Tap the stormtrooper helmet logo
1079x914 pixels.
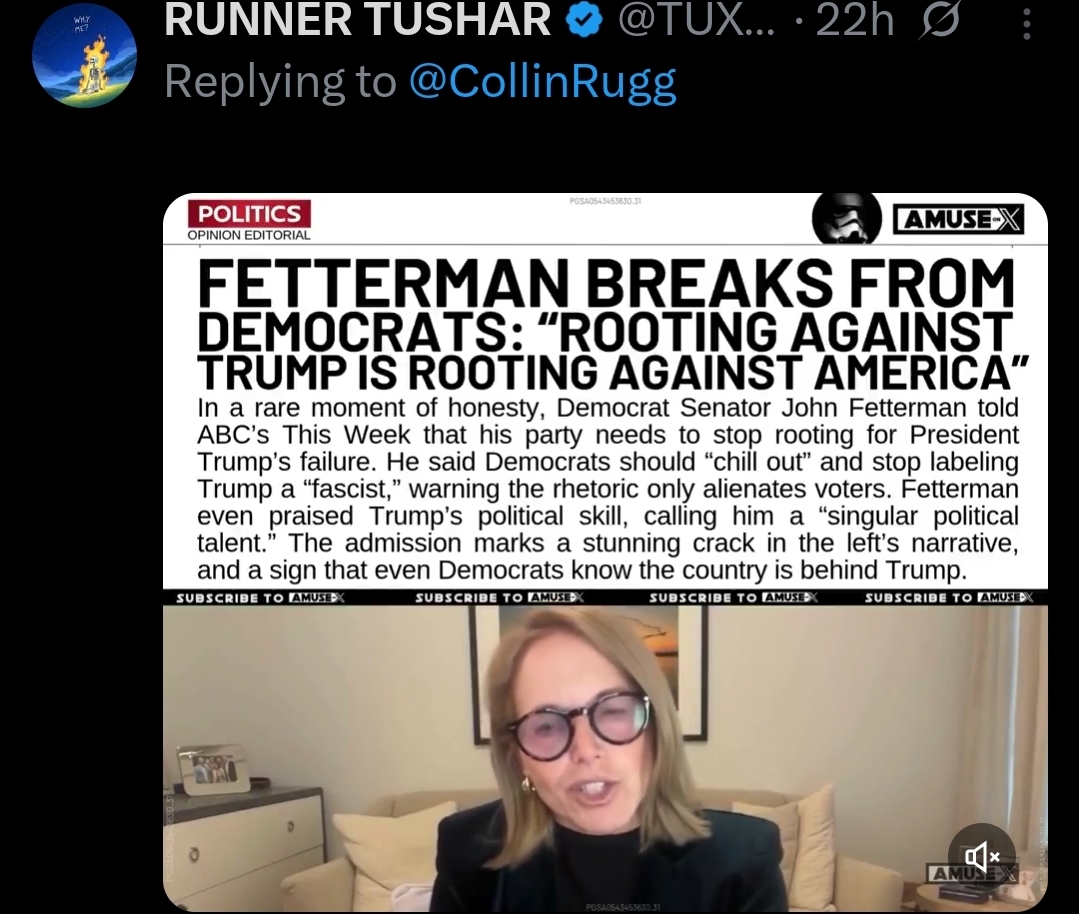(846, 218)
